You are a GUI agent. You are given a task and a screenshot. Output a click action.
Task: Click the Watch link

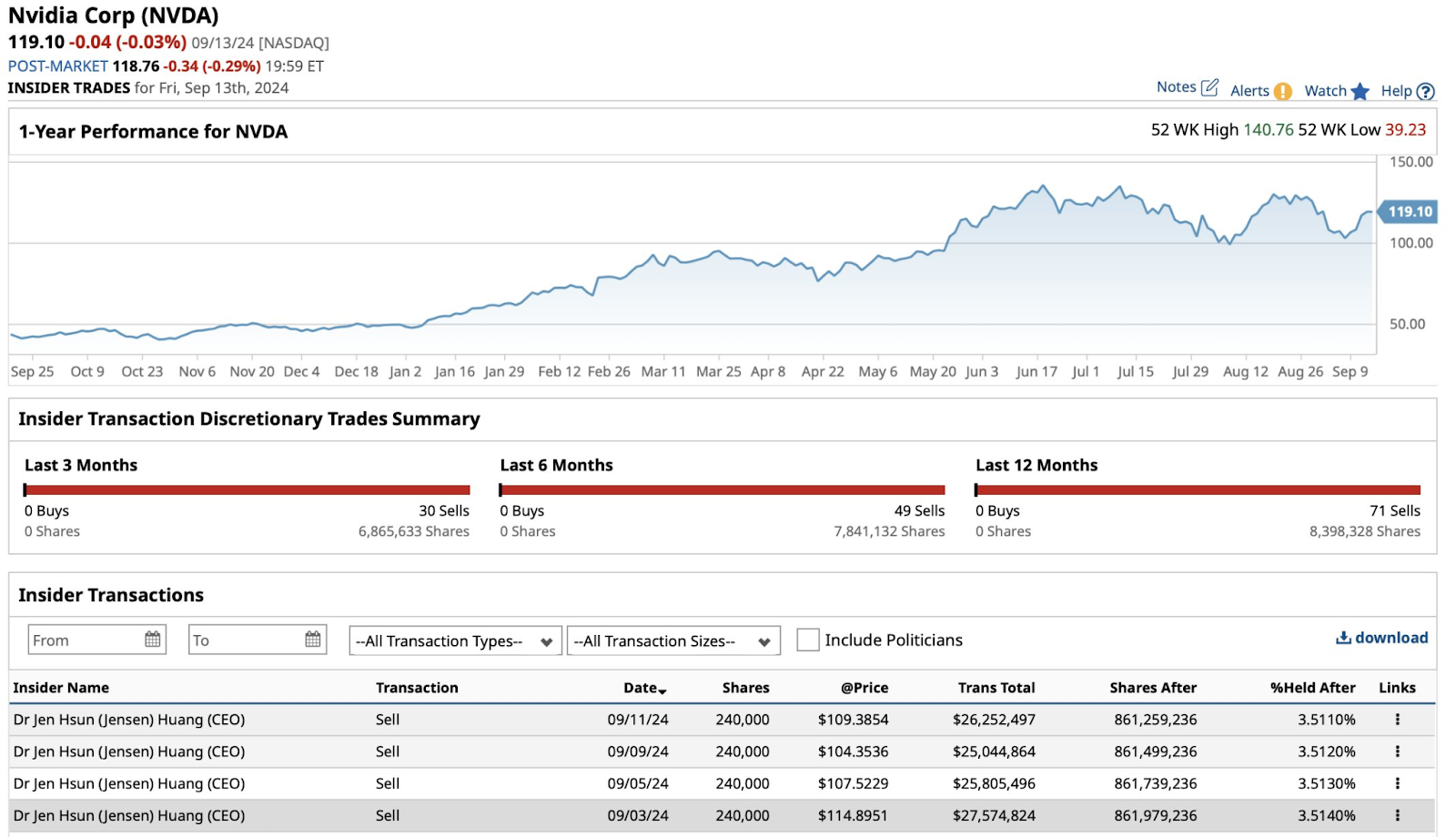click(x=1325, y=90)
